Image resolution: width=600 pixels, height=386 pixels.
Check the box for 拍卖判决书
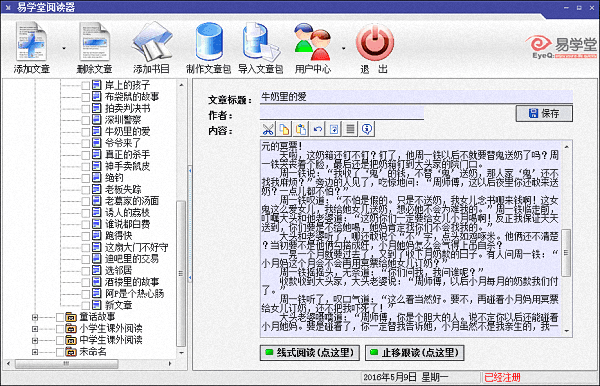pos(86,108)
